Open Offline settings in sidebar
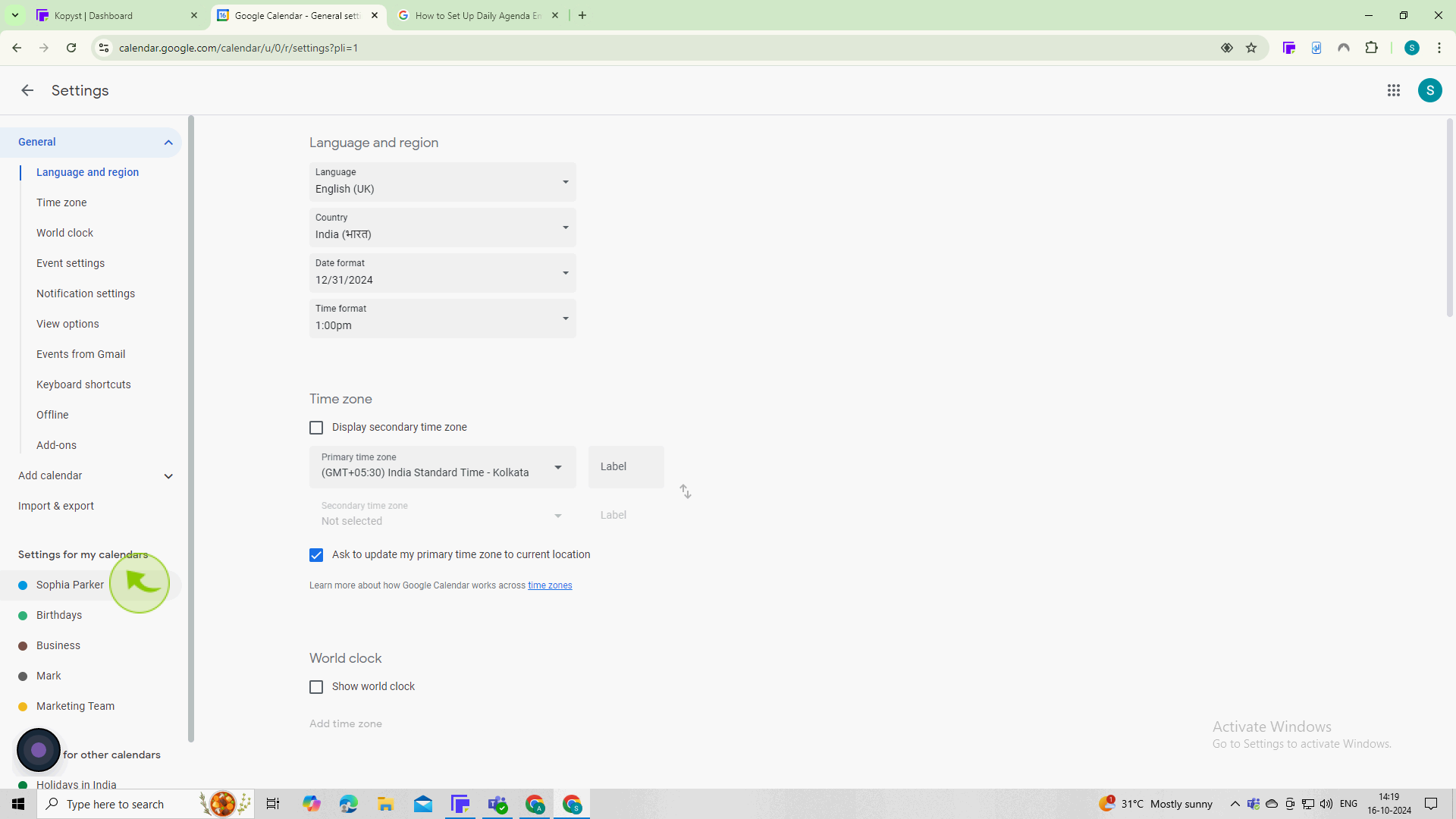Viewport: 1456px width, 819px height. click(x=52, y=415)
